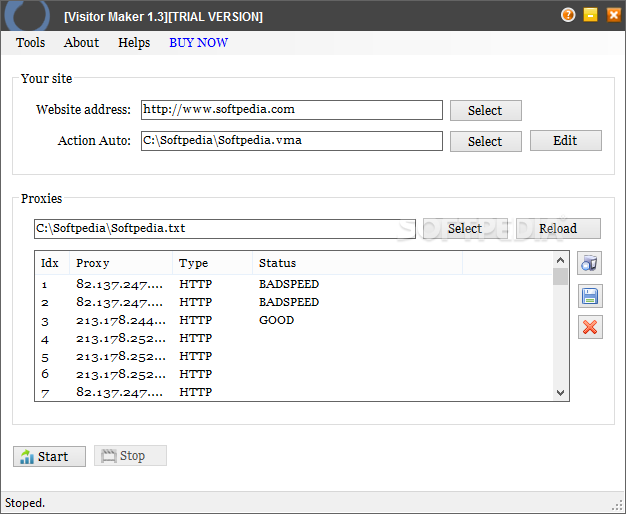Sort by Idx column header
Image resolution: width=626 pixels, height=514 pixels.
[x=52, y=263]
